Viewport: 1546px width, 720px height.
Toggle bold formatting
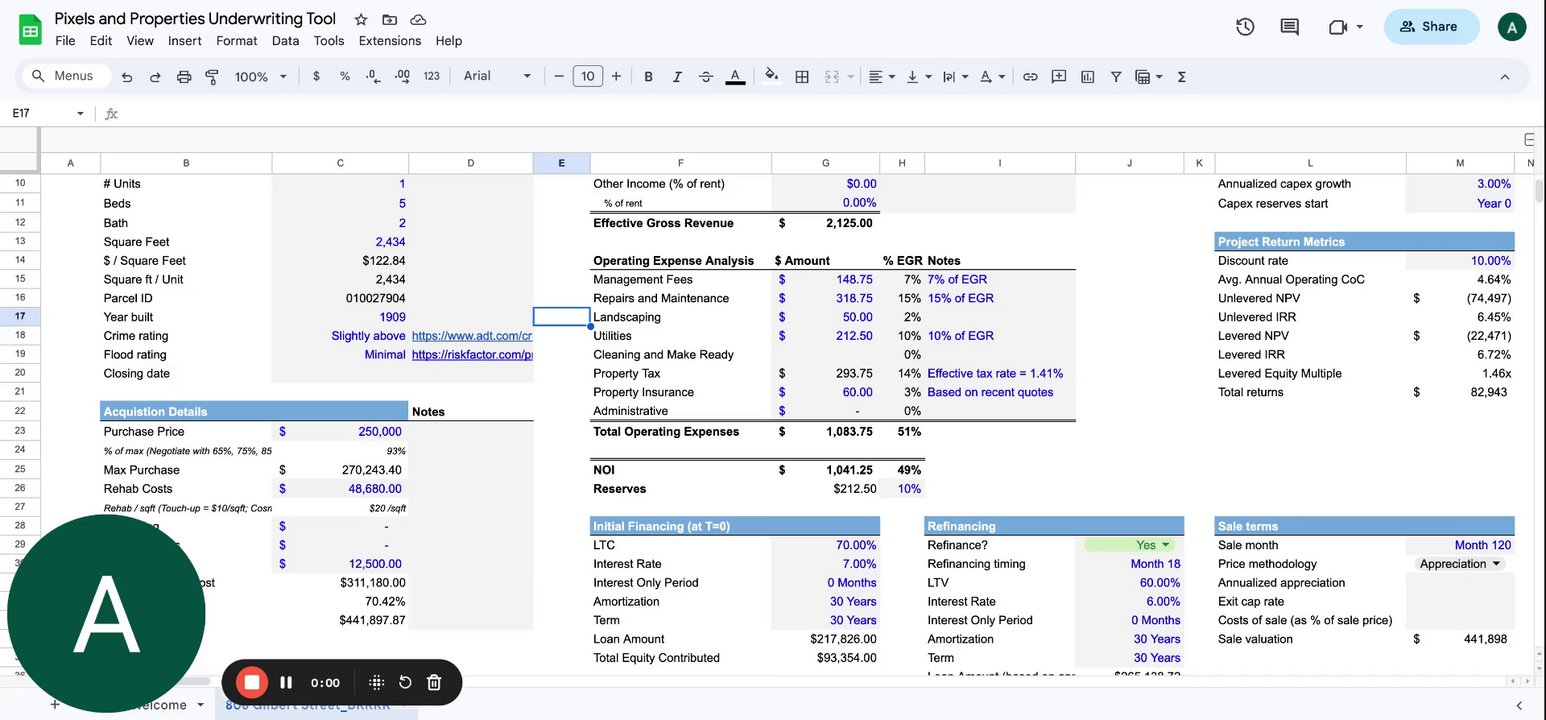click(x=648, y=77)
